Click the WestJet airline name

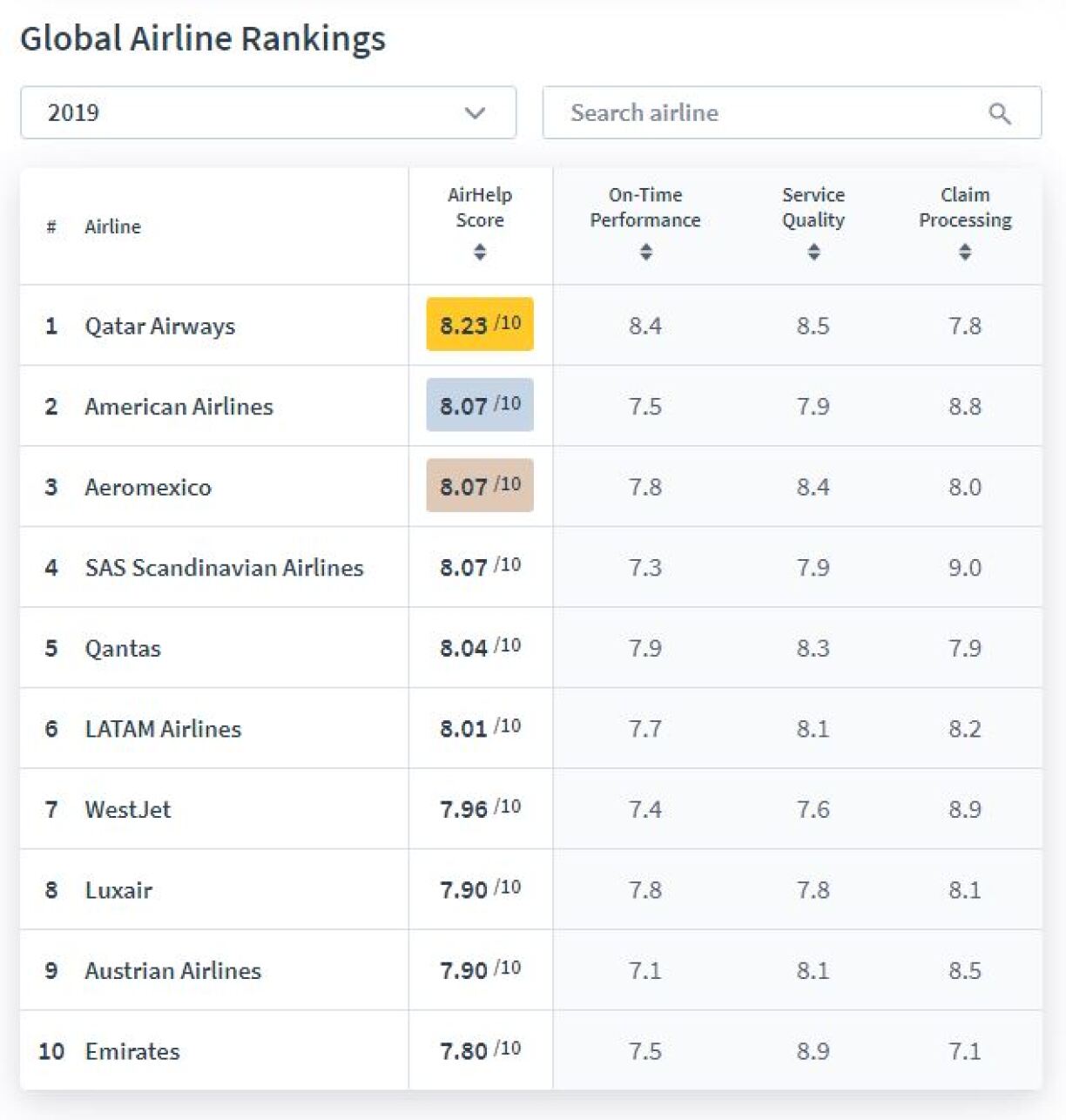[128, 810]
